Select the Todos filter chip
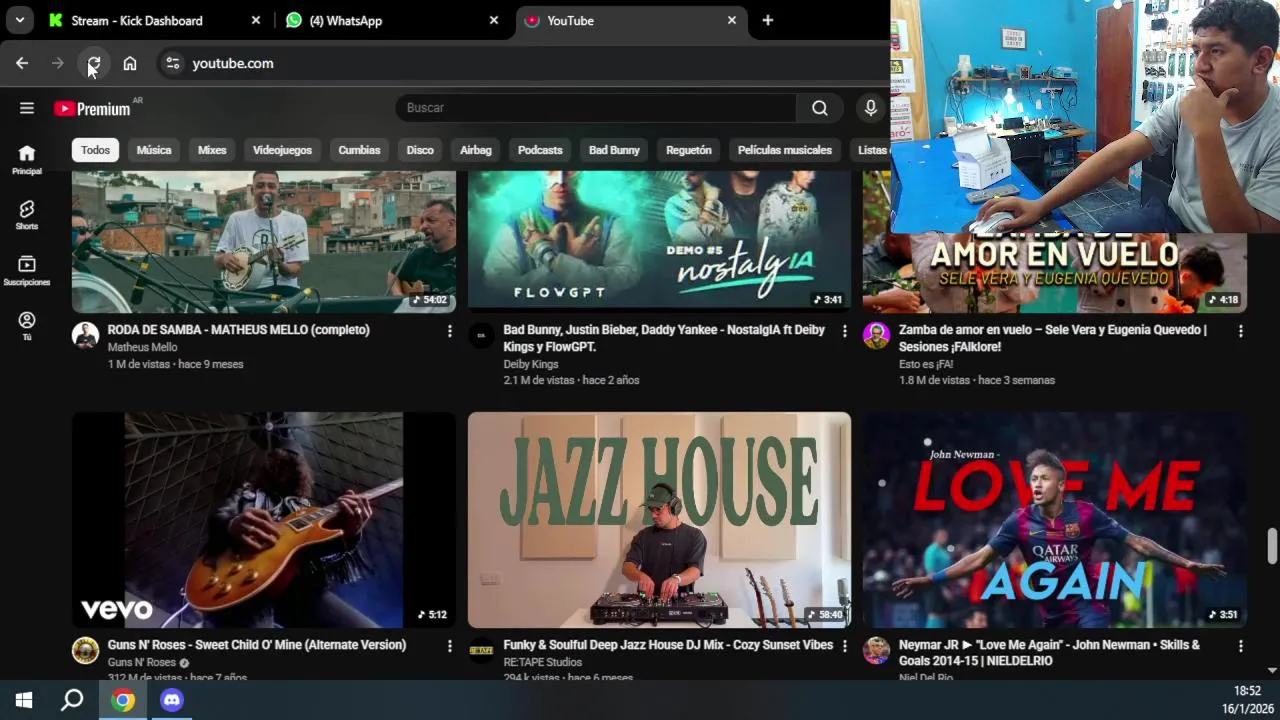Image resolution: width=1280 pixels, height=720 pixels. point(95,150)
